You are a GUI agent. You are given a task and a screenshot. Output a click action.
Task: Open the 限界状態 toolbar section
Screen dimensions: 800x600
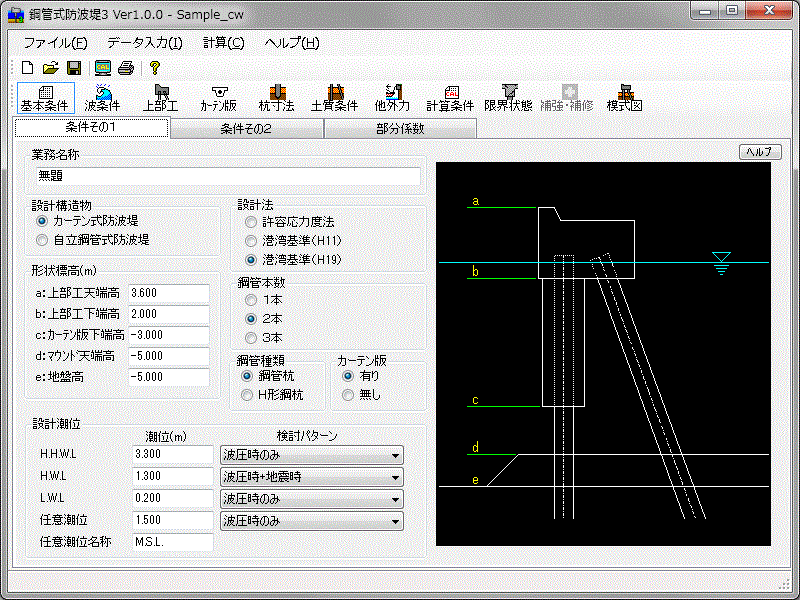pyautogui.click(x=508, y=98)
